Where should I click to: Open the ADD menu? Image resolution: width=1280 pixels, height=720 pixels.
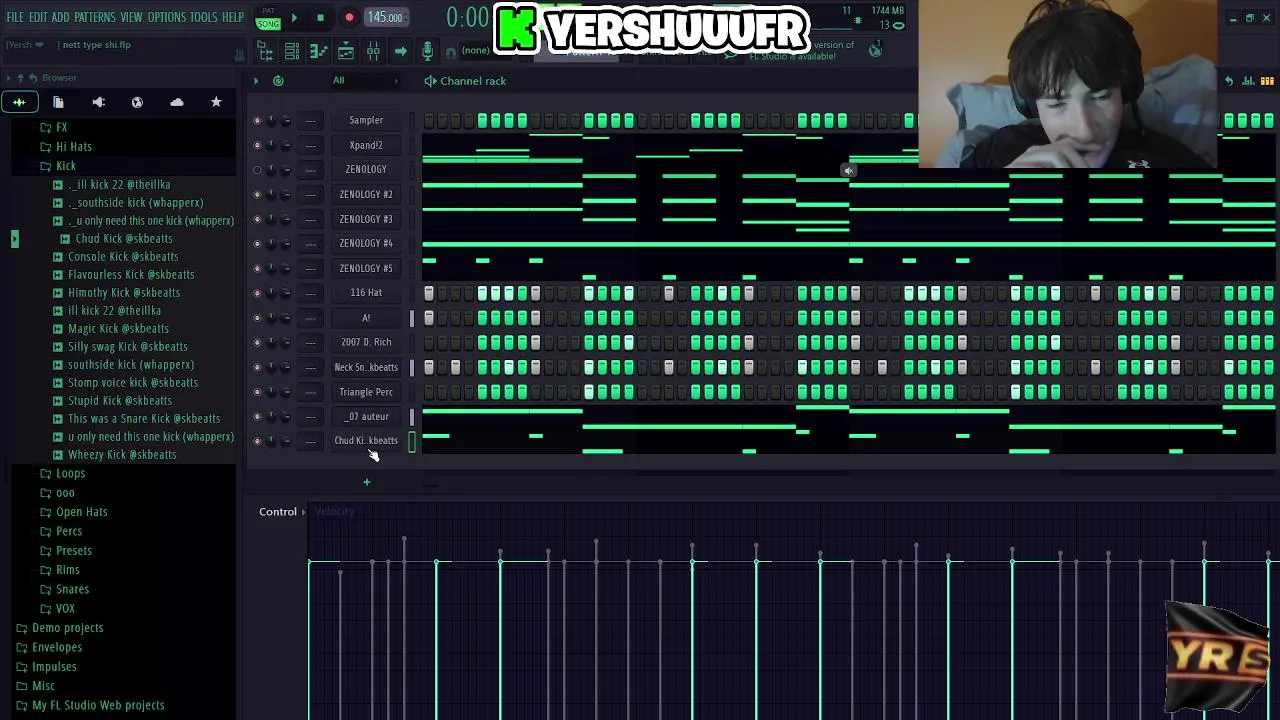(61, 17)
